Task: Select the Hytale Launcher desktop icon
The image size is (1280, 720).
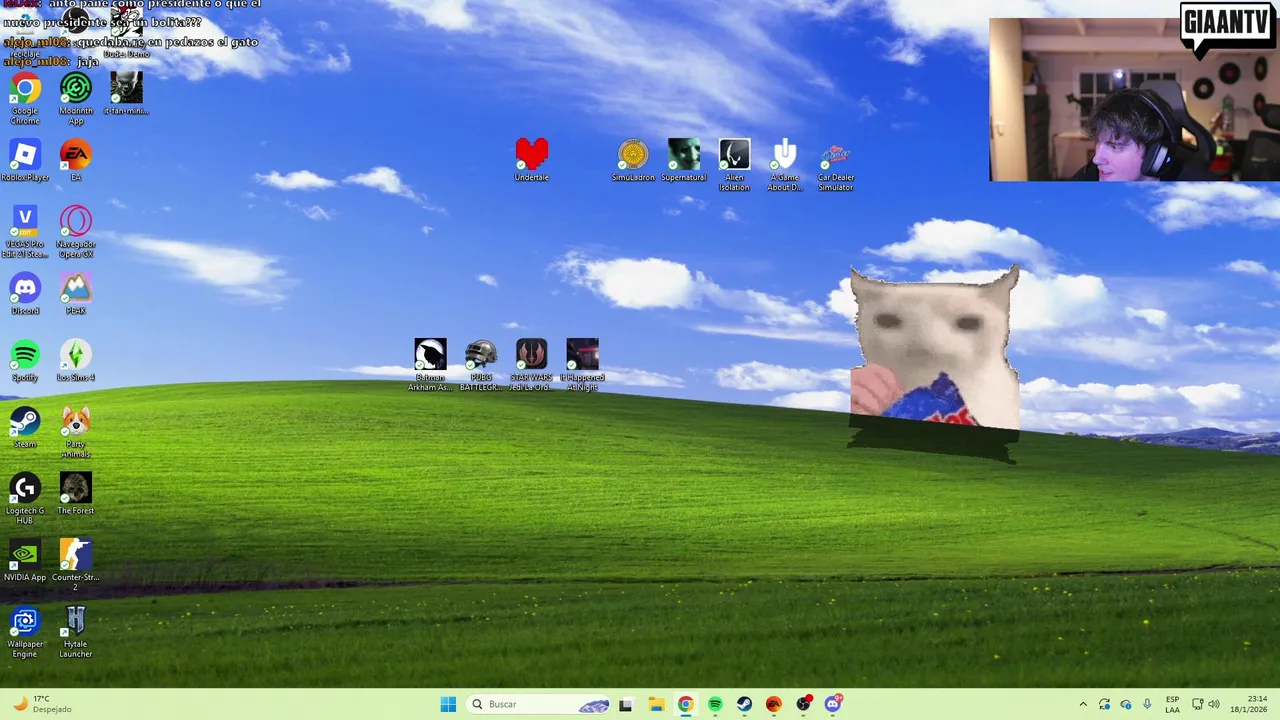Action: click(x=76, y=633)
